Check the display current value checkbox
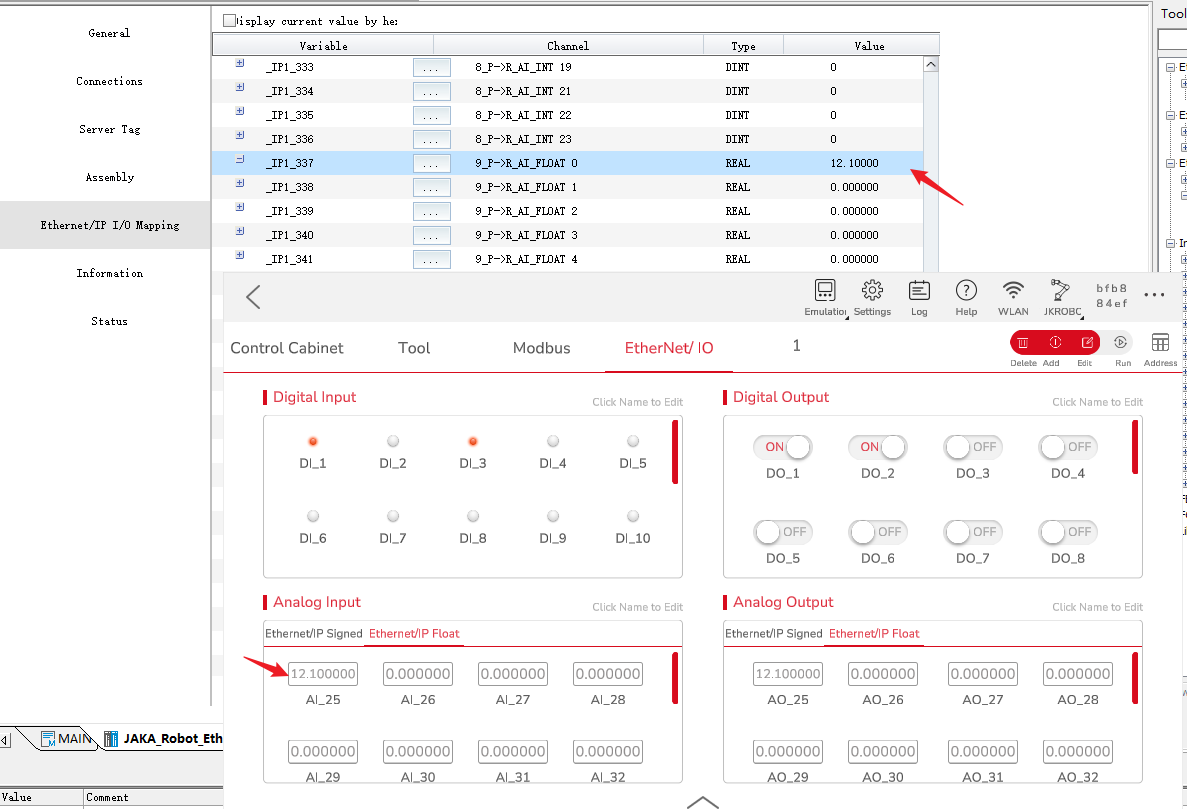Viewport: 1187px width, 809px height. 230,20
